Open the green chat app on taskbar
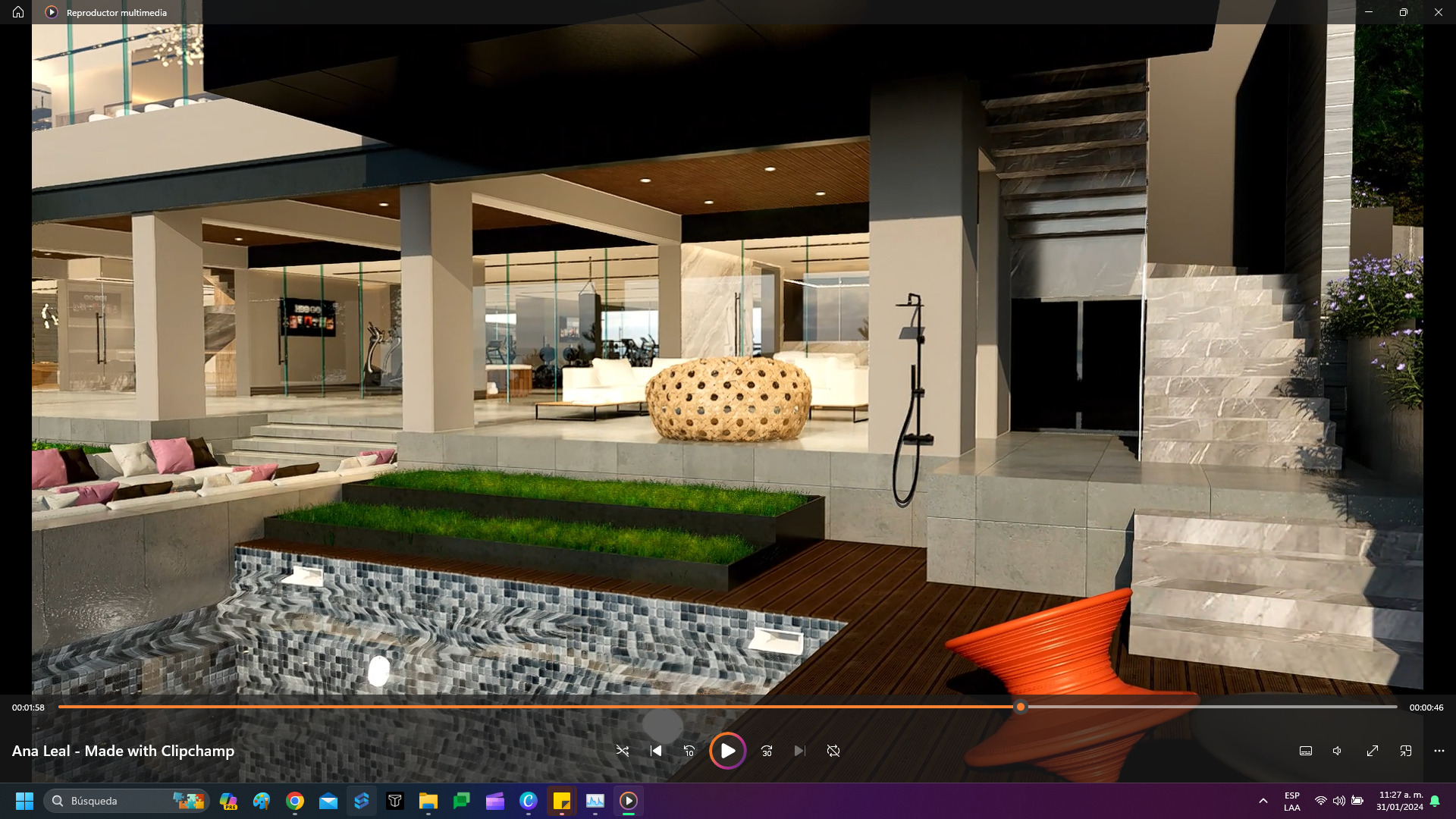The image size is (1456, 819). (462, 801)
